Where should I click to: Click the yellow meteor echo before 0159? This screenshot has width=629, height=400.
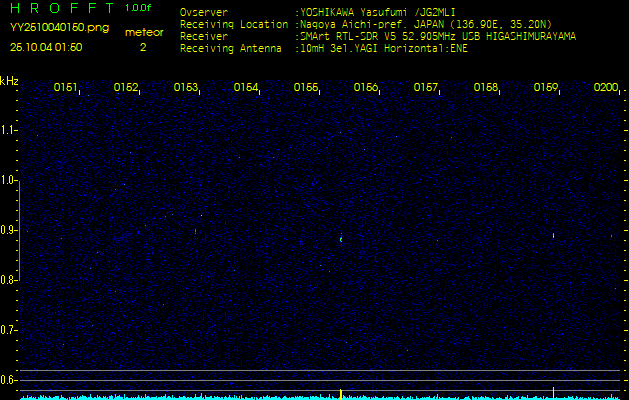point(553,236)
